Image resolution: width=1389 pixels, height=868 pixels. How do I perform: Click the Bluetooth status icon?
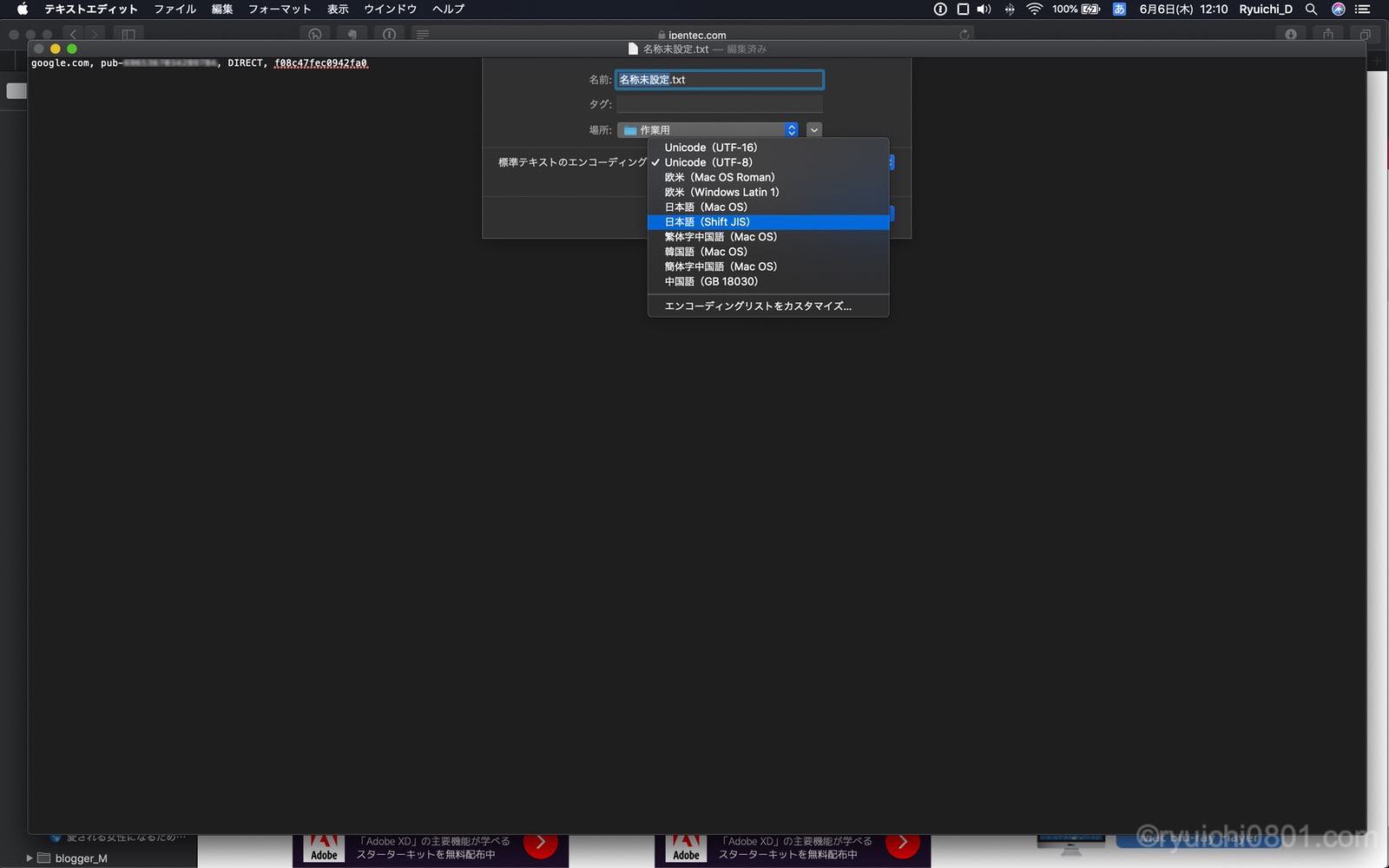tap(1010, 10)
